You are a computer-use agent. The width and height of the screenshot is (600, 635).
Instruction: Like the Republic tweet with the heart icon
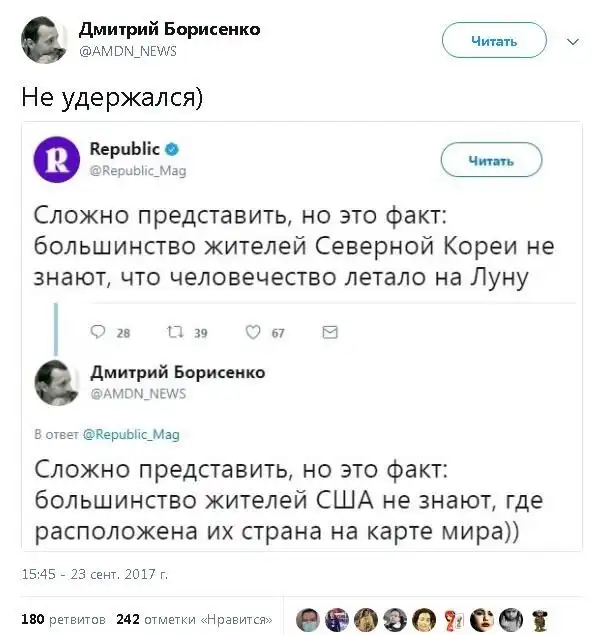pyautogui.click(x=253, y=332)
